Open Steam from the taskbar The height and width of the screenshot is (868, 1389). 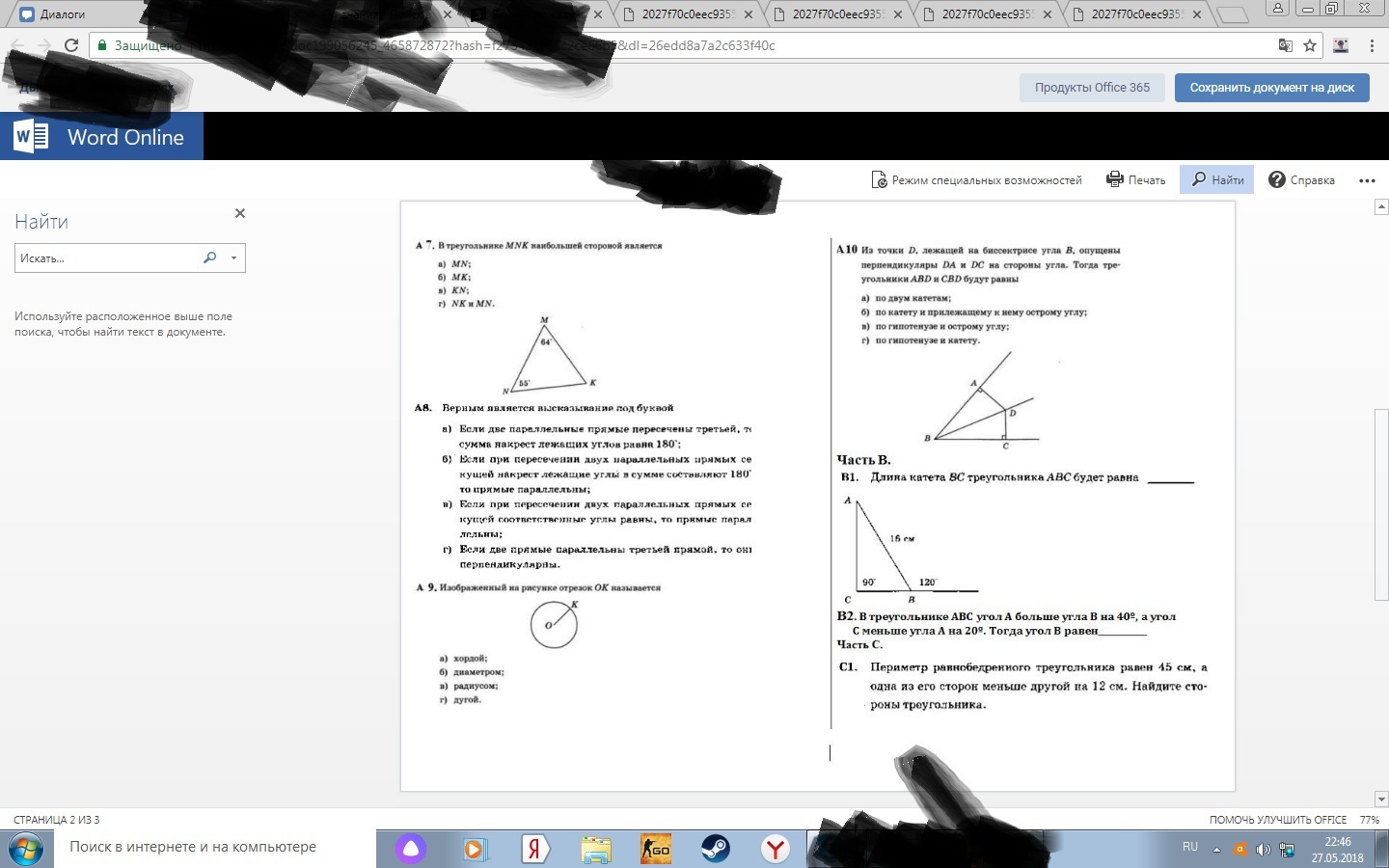(716, 849)
